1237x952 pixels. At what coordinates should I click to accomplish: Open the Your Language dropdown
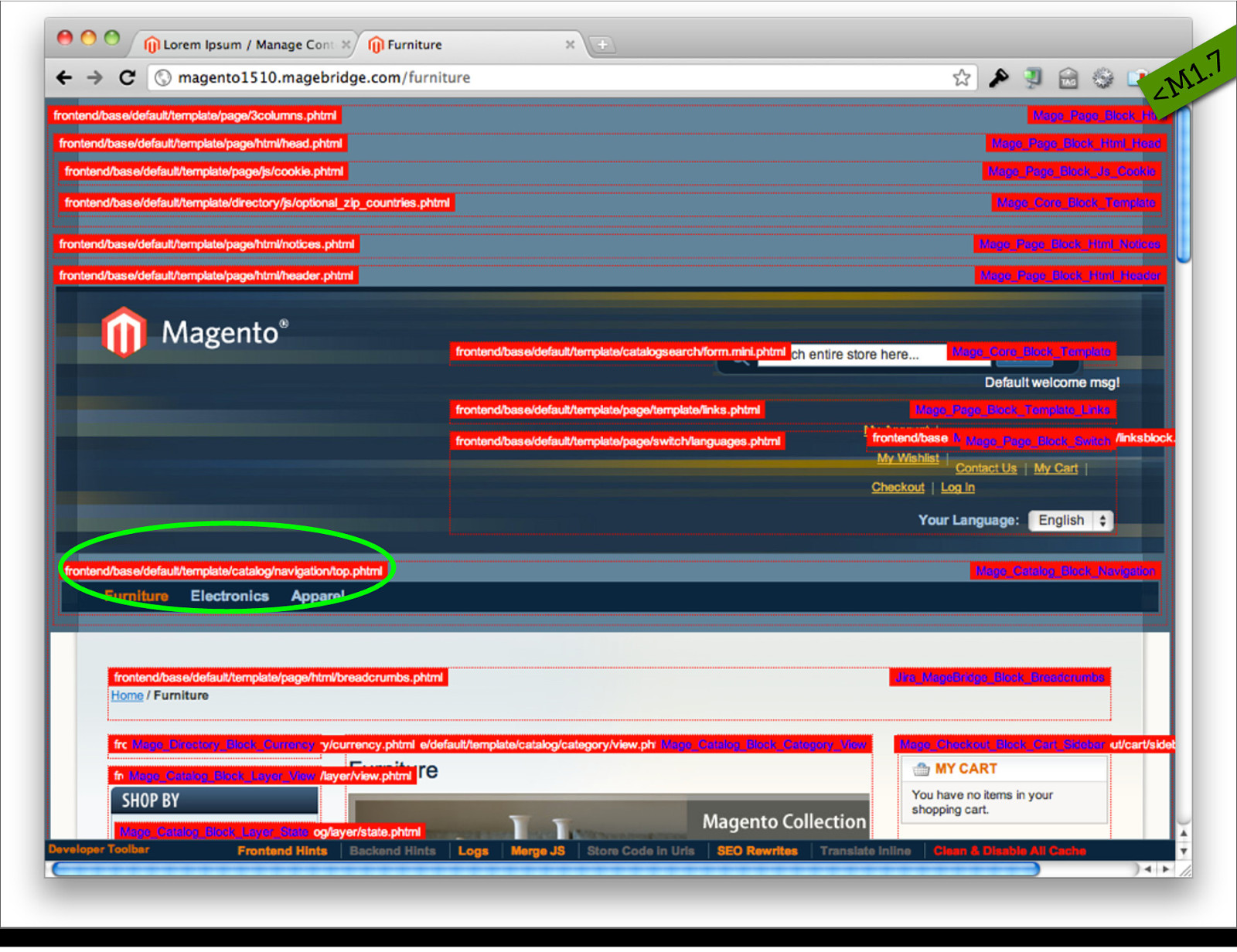click(1071, 521)
